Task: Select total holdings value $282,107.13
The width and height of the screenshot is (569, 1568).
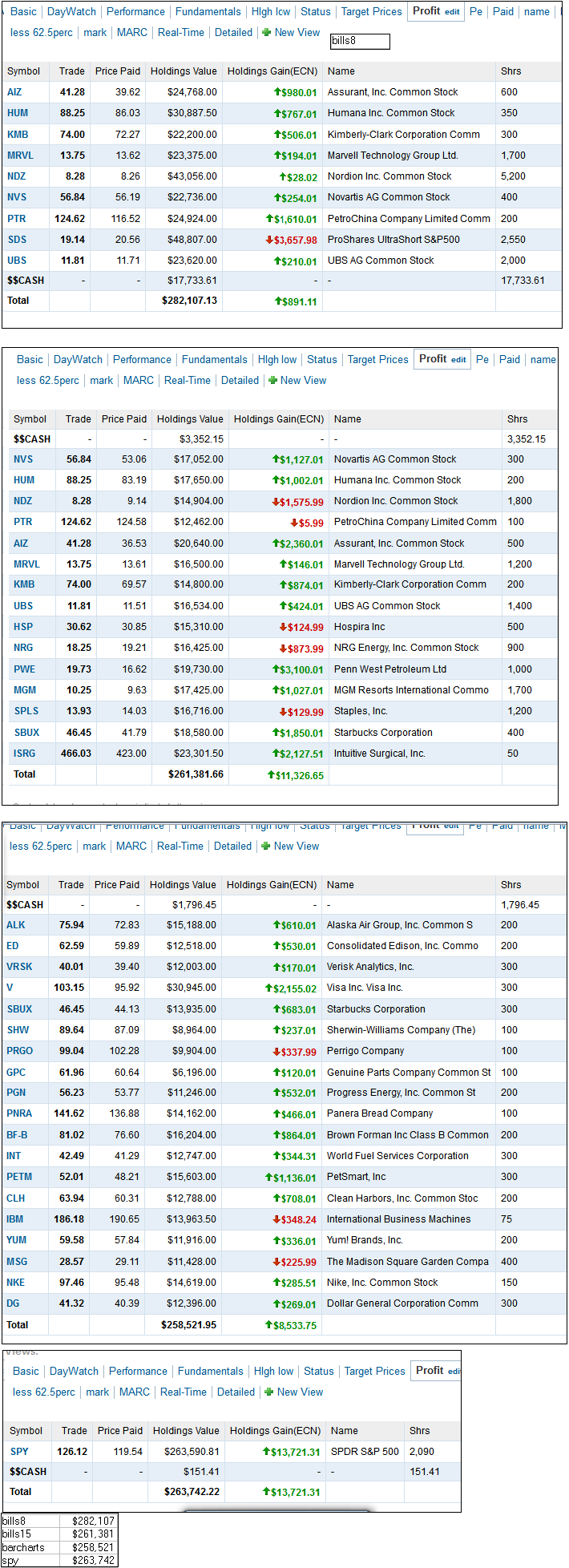Action: (190, 301)
